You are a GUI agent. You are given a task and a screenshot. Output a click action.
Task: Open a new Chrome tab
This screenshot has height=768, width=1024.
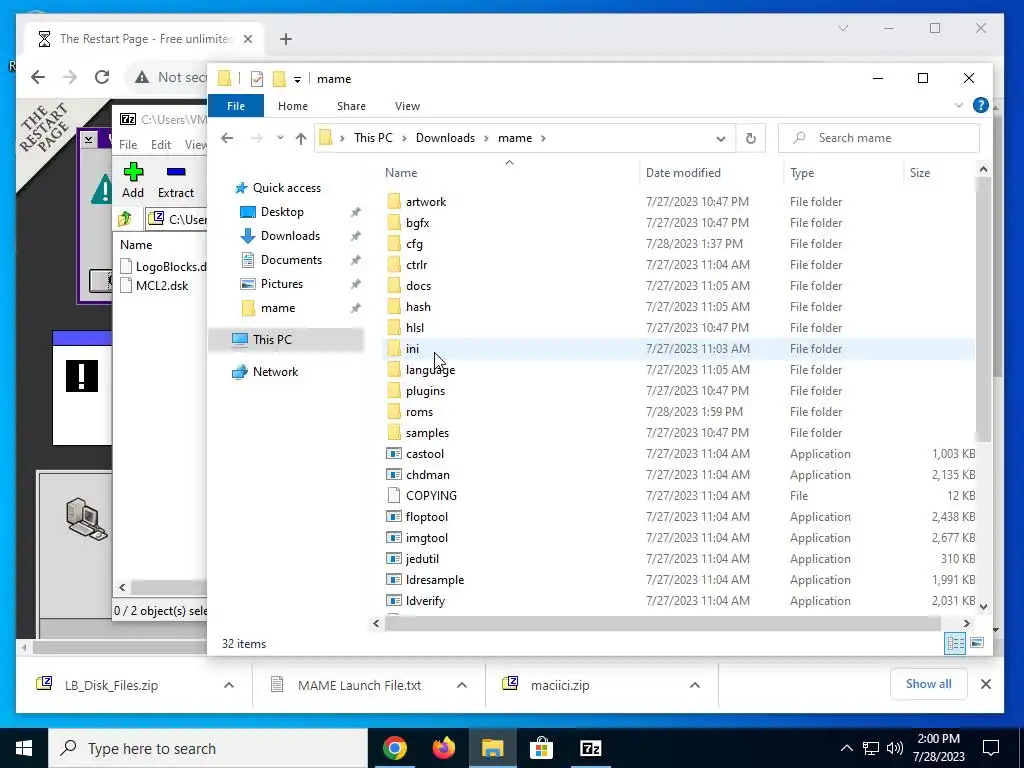click(x=285, y=39)
